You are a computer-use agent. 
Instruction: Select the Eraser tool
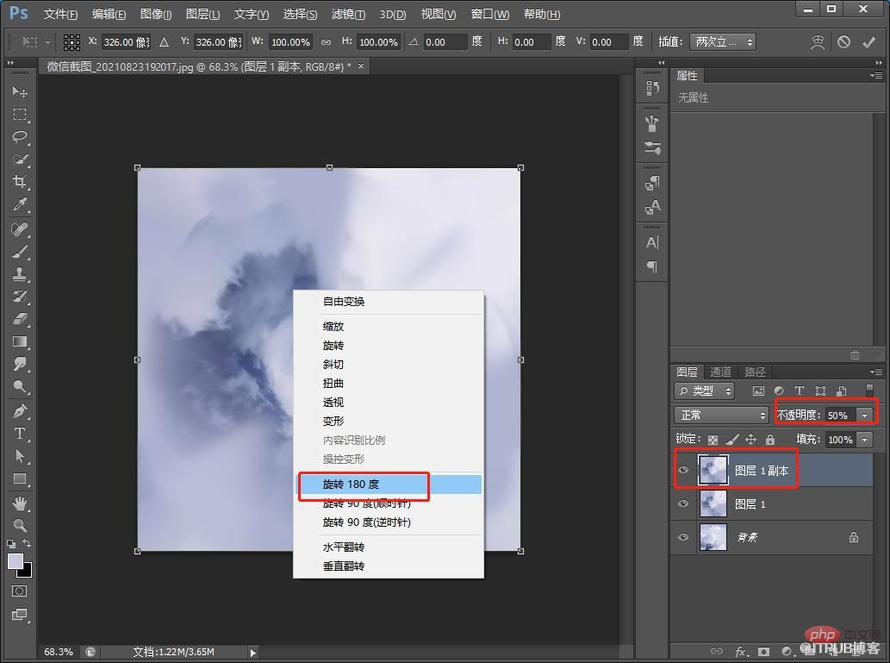(20, 319)
